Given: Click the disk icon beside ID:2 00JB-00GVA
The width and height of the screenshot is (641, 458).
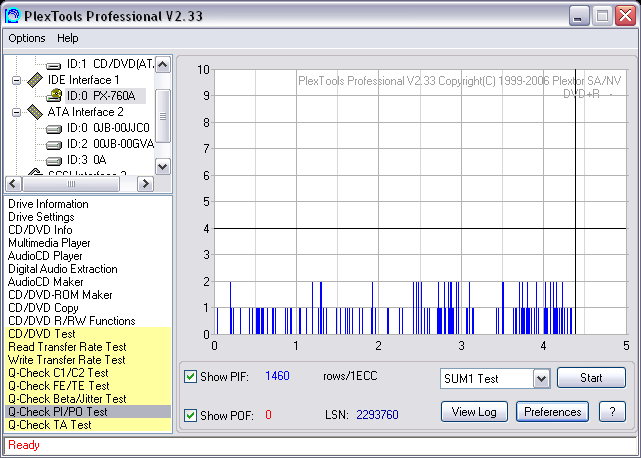Looking at the screenshot, I should tap(54, 145).
